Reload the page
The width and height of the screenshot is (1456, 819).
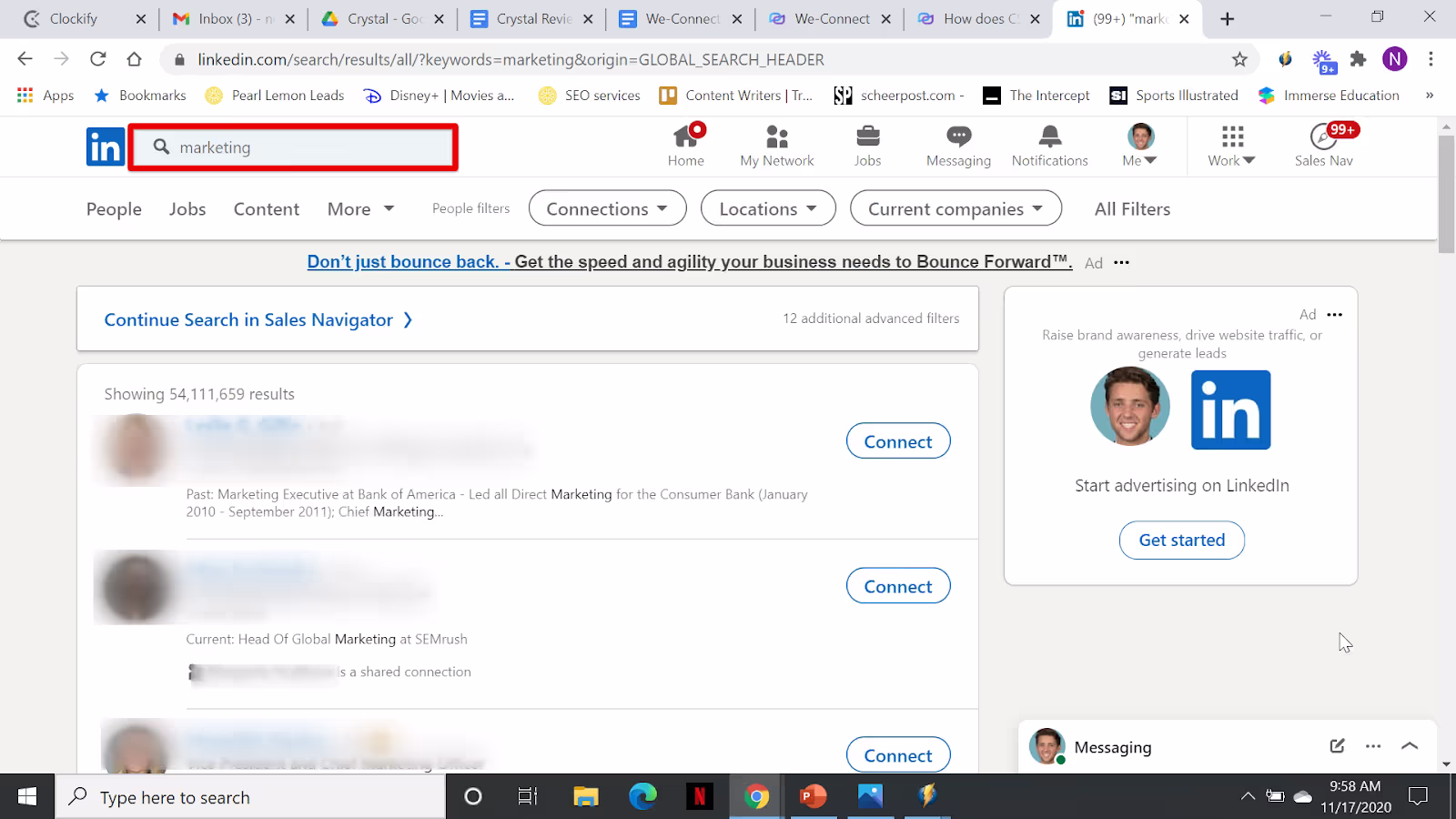point(98,59)
